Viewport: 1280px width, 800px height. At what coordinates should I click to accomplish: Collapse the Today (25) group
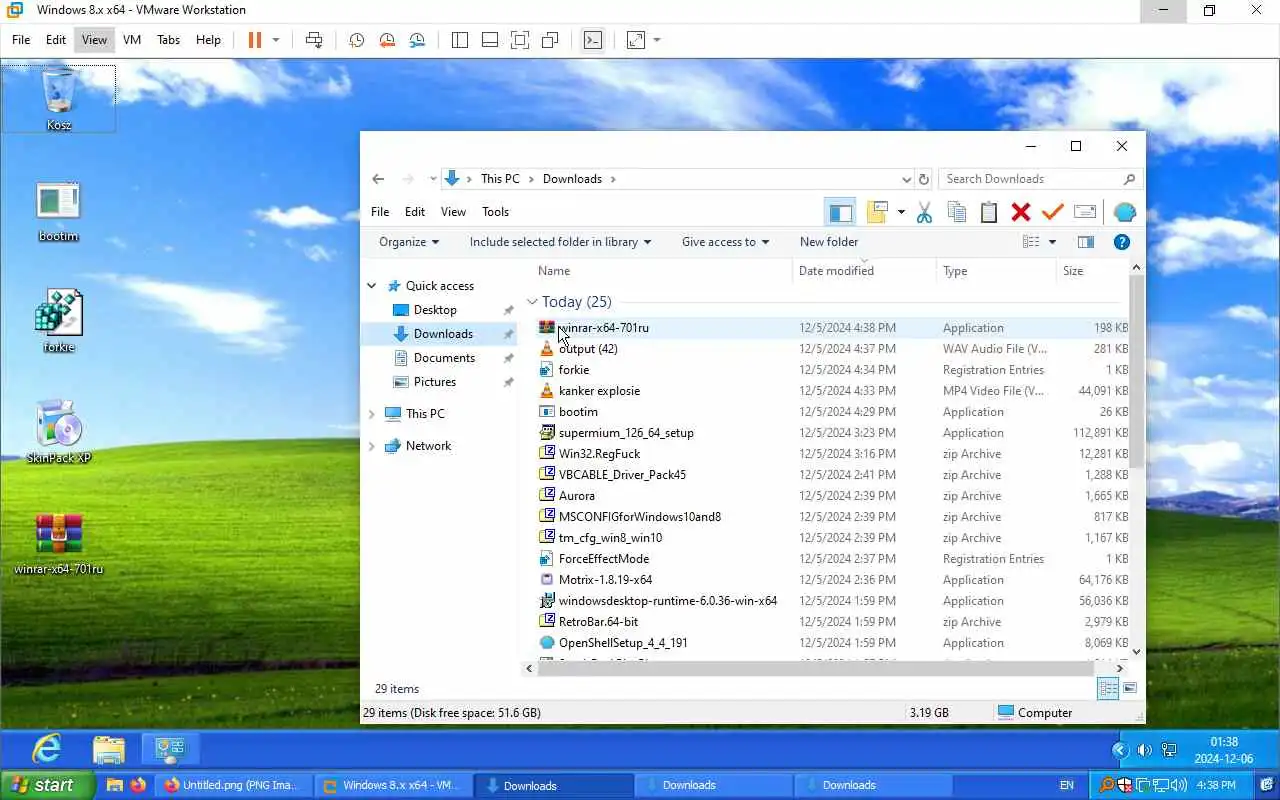pyautogui.click(x=532, y=302)
